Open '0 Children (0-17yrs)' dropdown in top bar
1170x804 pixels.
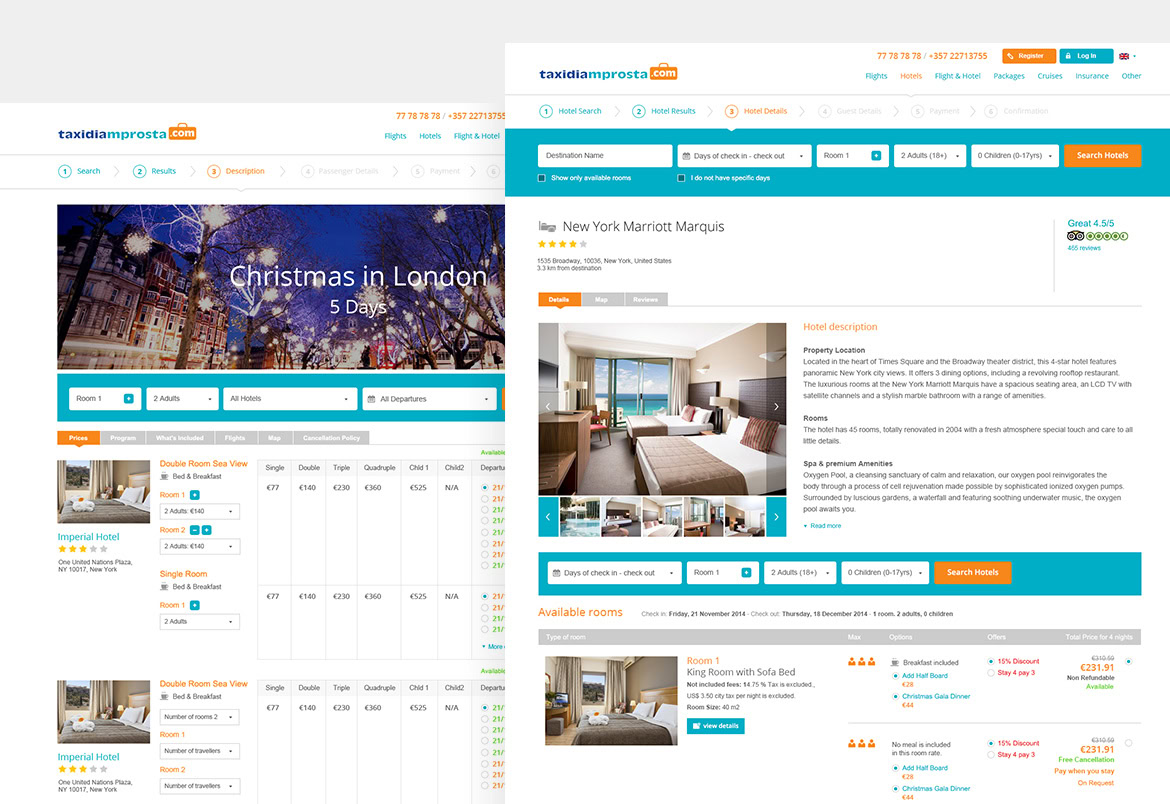[x=1015, y=155]
